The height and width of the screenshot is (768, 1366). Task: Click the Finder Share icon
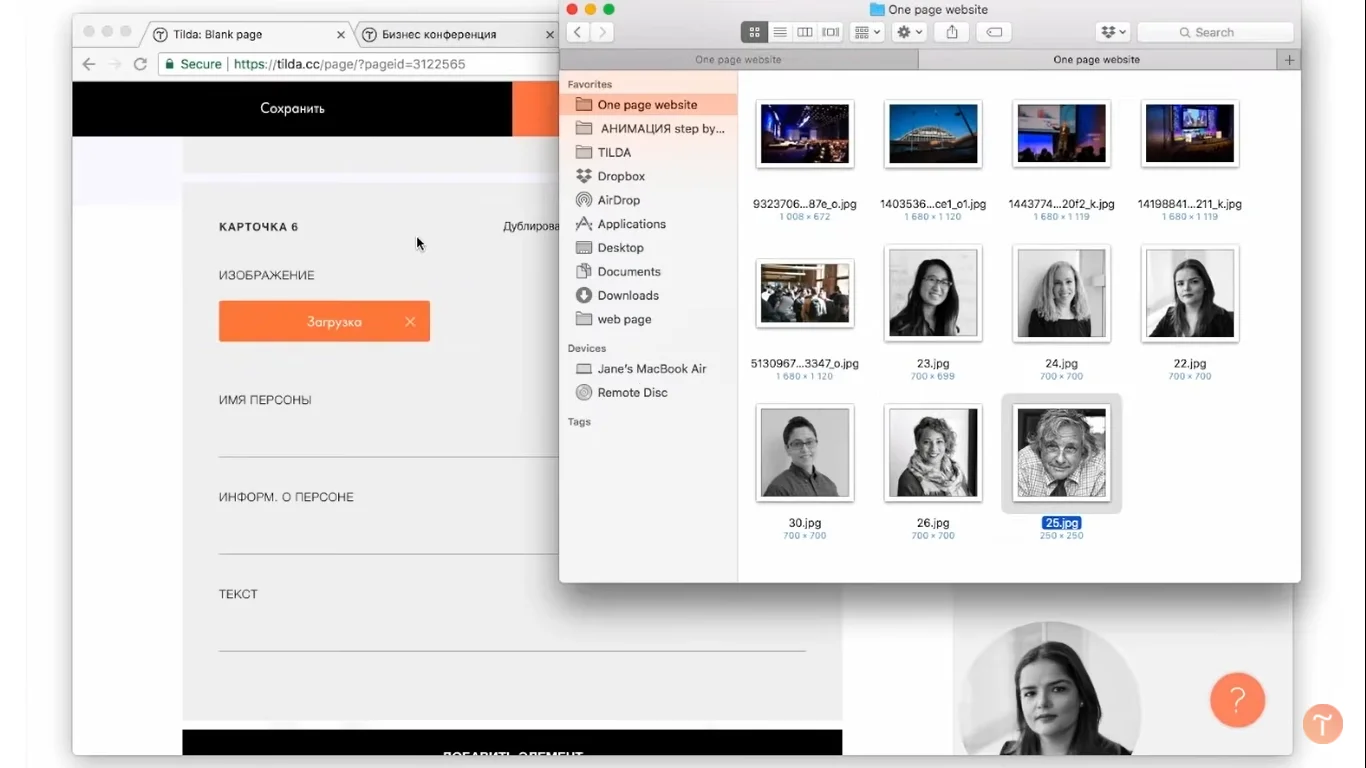pyautogui.click(x=952, y=32)
